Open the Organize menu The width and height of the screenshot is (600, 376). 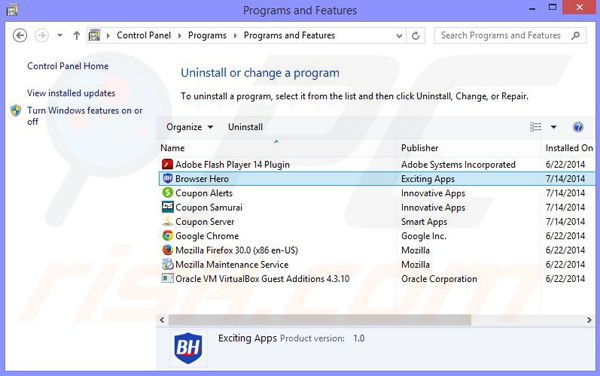[x=189, y=127]
